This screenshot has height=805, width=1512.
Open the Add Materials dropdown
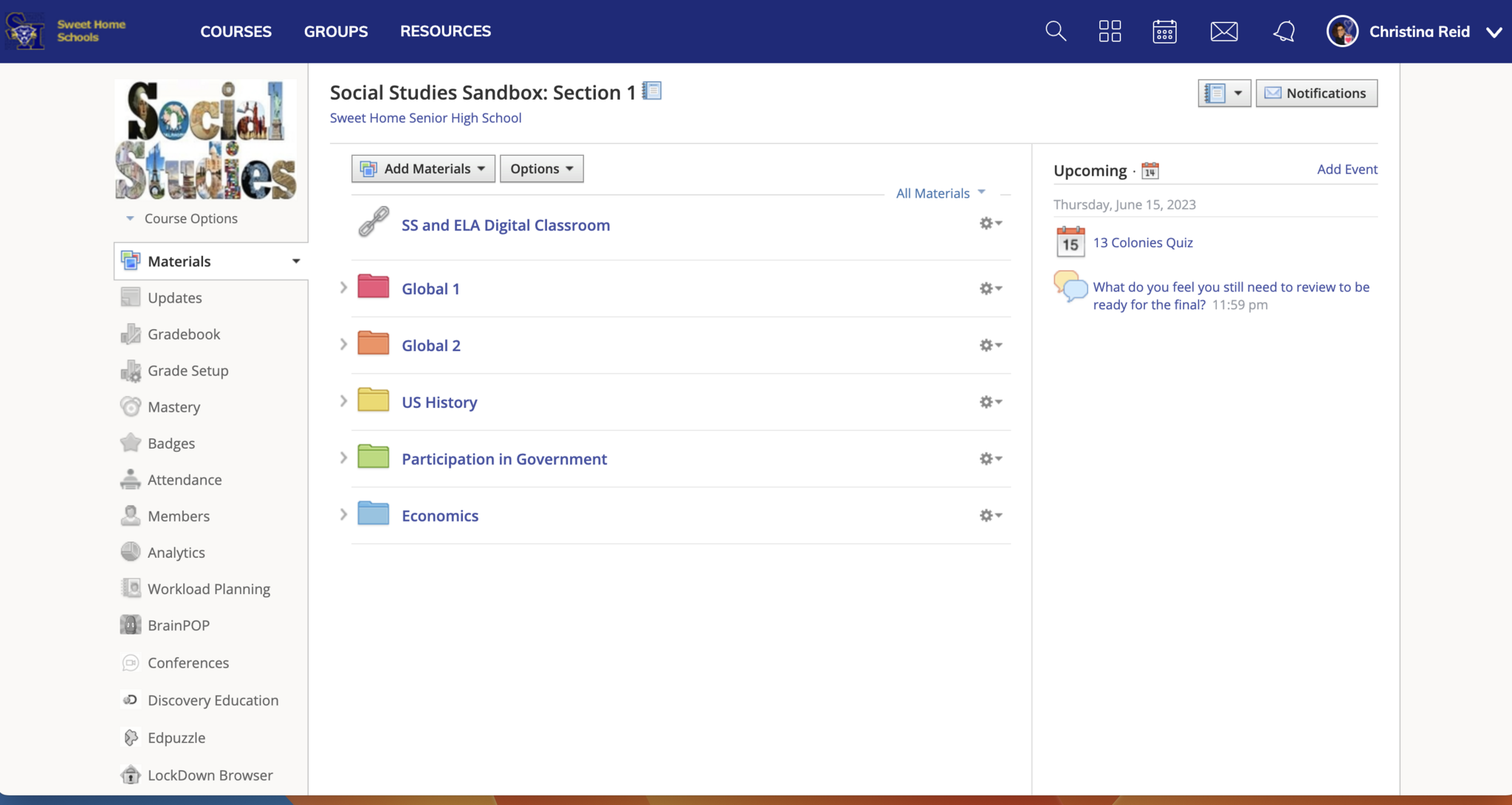(x=423, y=169)
